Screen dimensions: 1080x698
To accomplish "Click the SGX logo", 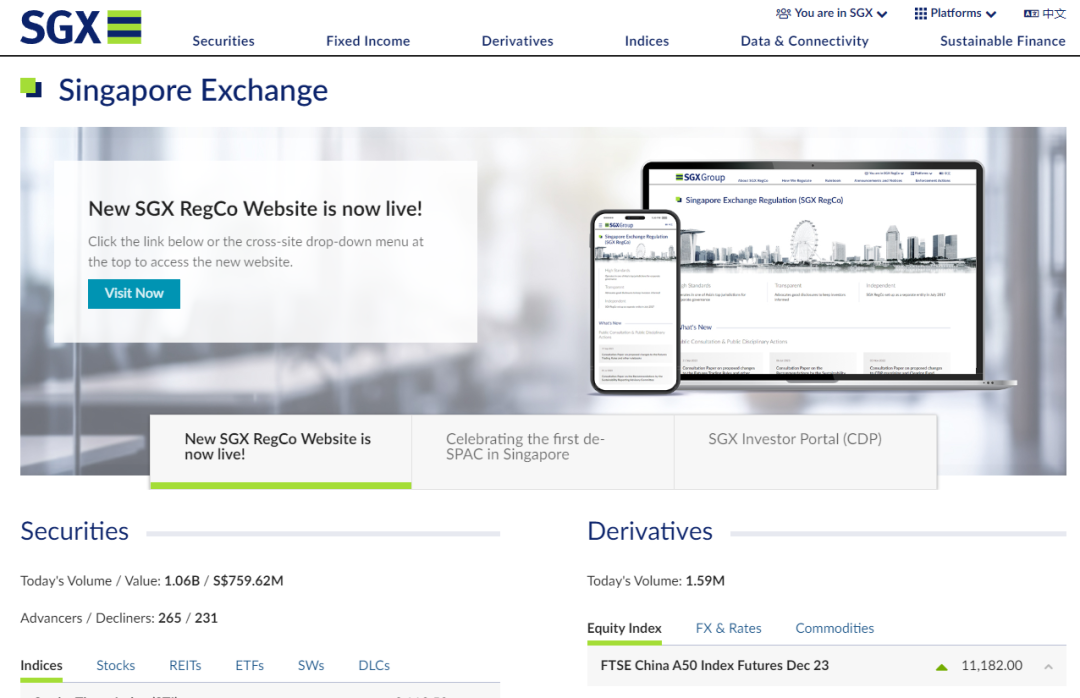I will (x=81, y=28).
